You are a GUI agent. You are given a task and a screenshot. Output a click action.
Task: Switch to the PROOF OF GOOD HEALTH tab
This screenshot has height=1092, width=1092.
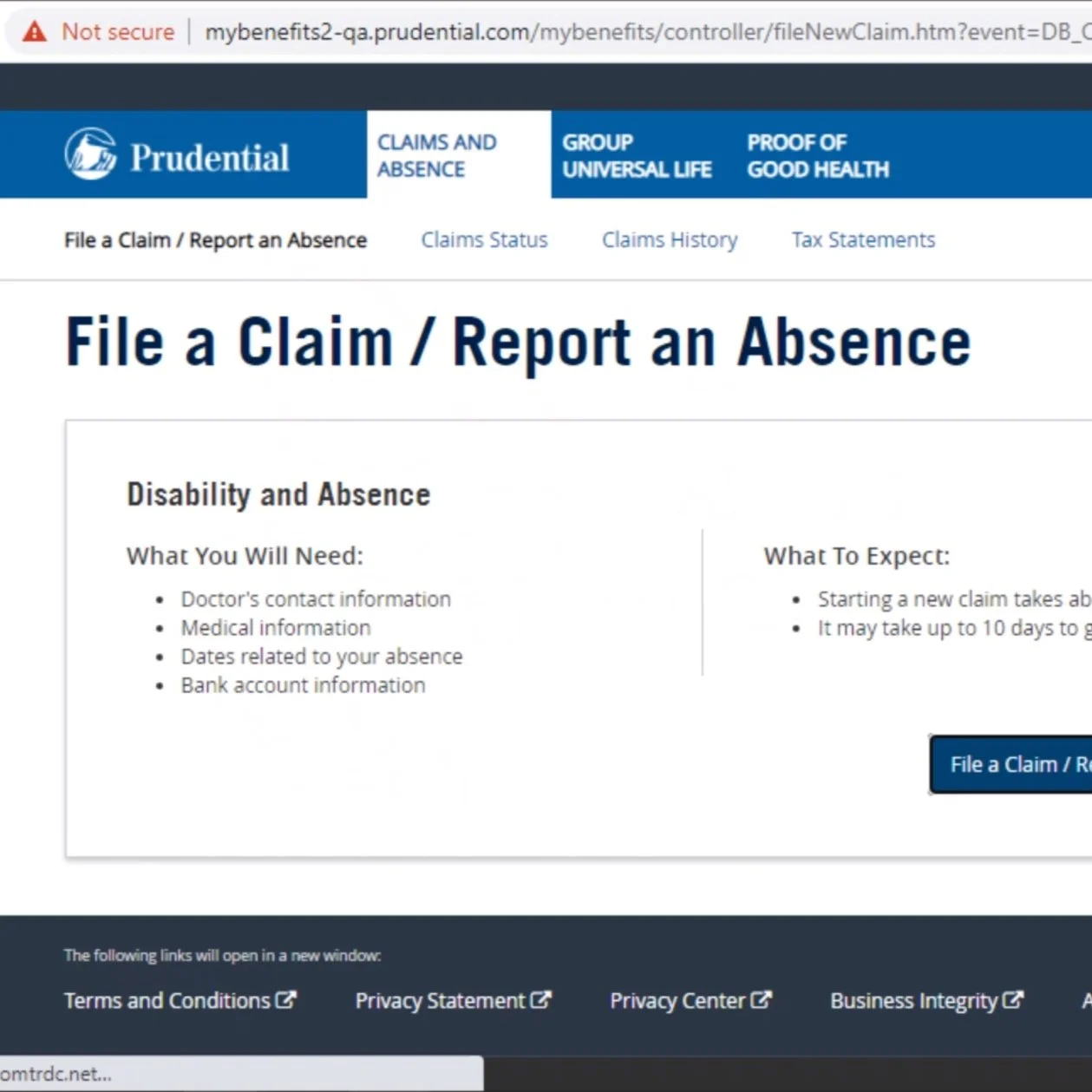click(817, 155)
